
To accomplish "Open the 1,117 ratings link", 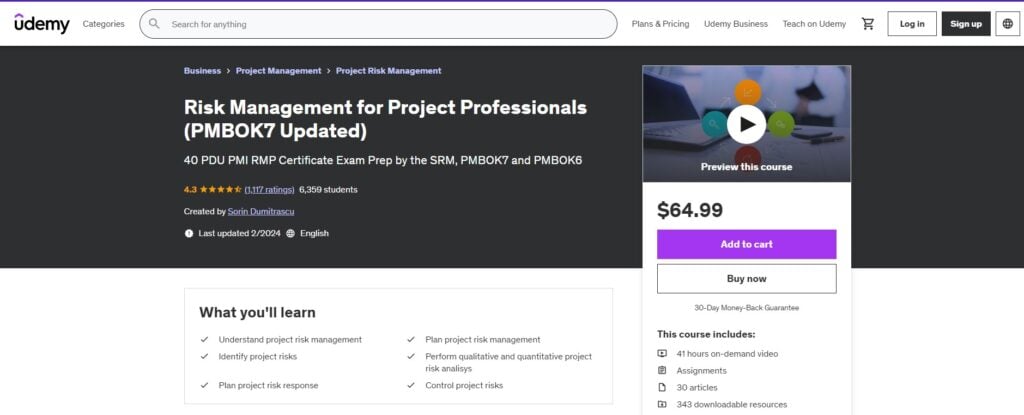I will coord(269,190).
